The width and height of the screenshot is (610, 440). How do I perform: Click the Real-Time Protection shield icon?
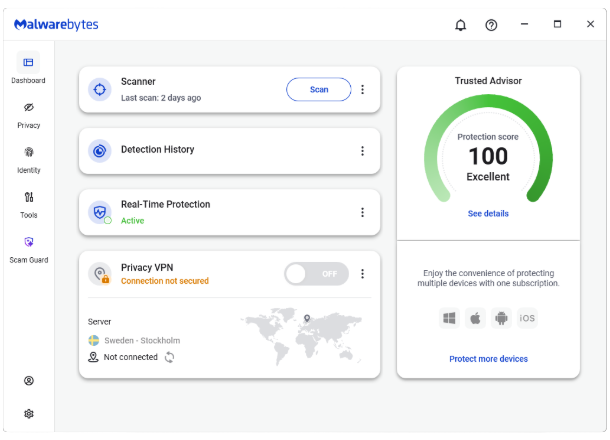coord(100,212)
